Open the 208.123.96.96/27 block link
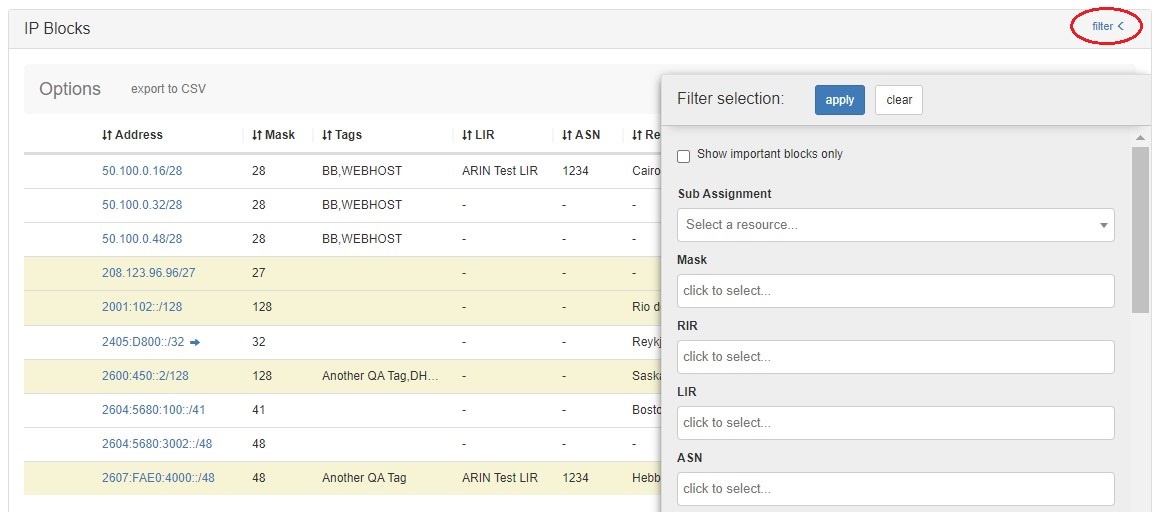This screenshot has width=1161, height=512. pyautogui.click(x=148, y=273)
